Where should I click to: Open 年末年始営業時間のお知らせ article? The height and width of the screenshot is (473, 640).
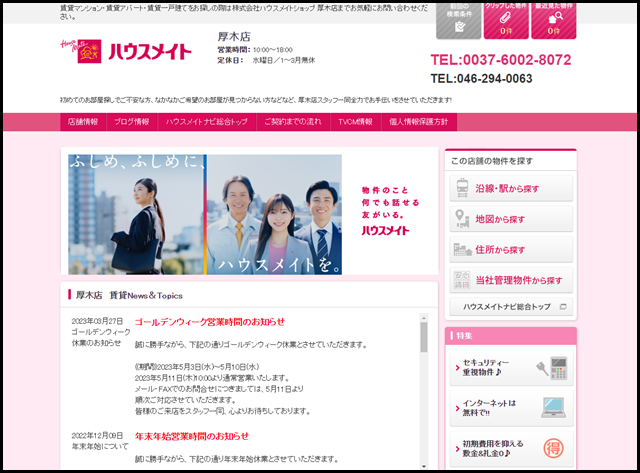click(x=191, y=436)
